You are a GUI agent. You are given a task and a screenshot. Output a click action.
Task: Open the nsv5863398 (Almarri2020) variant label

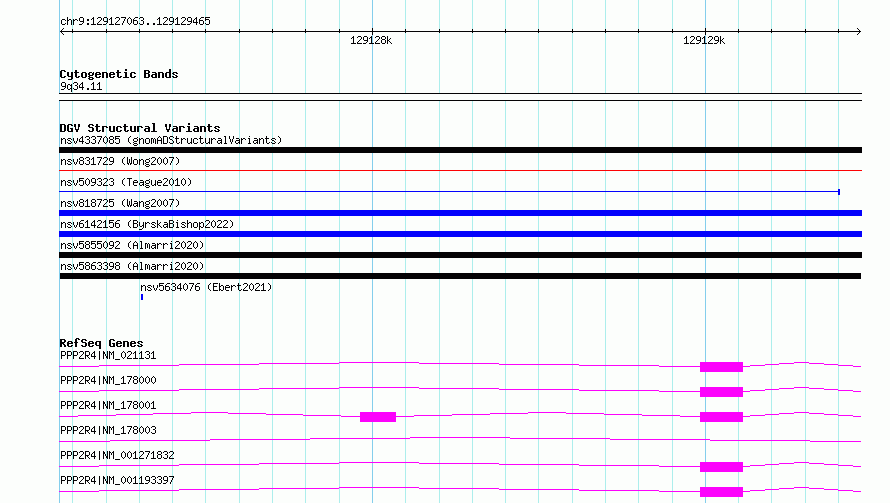pos(132,266)
